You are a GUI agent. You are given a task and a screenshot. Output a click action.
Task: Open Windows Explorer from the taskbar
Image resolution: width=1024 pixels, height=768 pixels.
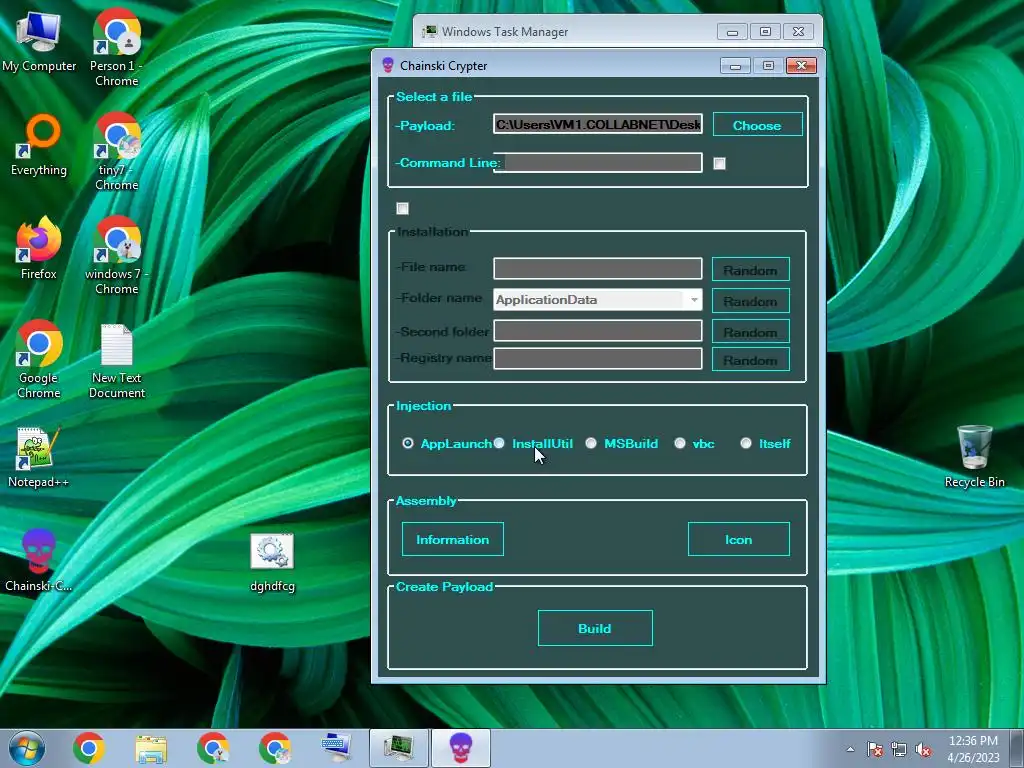[x=151, y=748]
